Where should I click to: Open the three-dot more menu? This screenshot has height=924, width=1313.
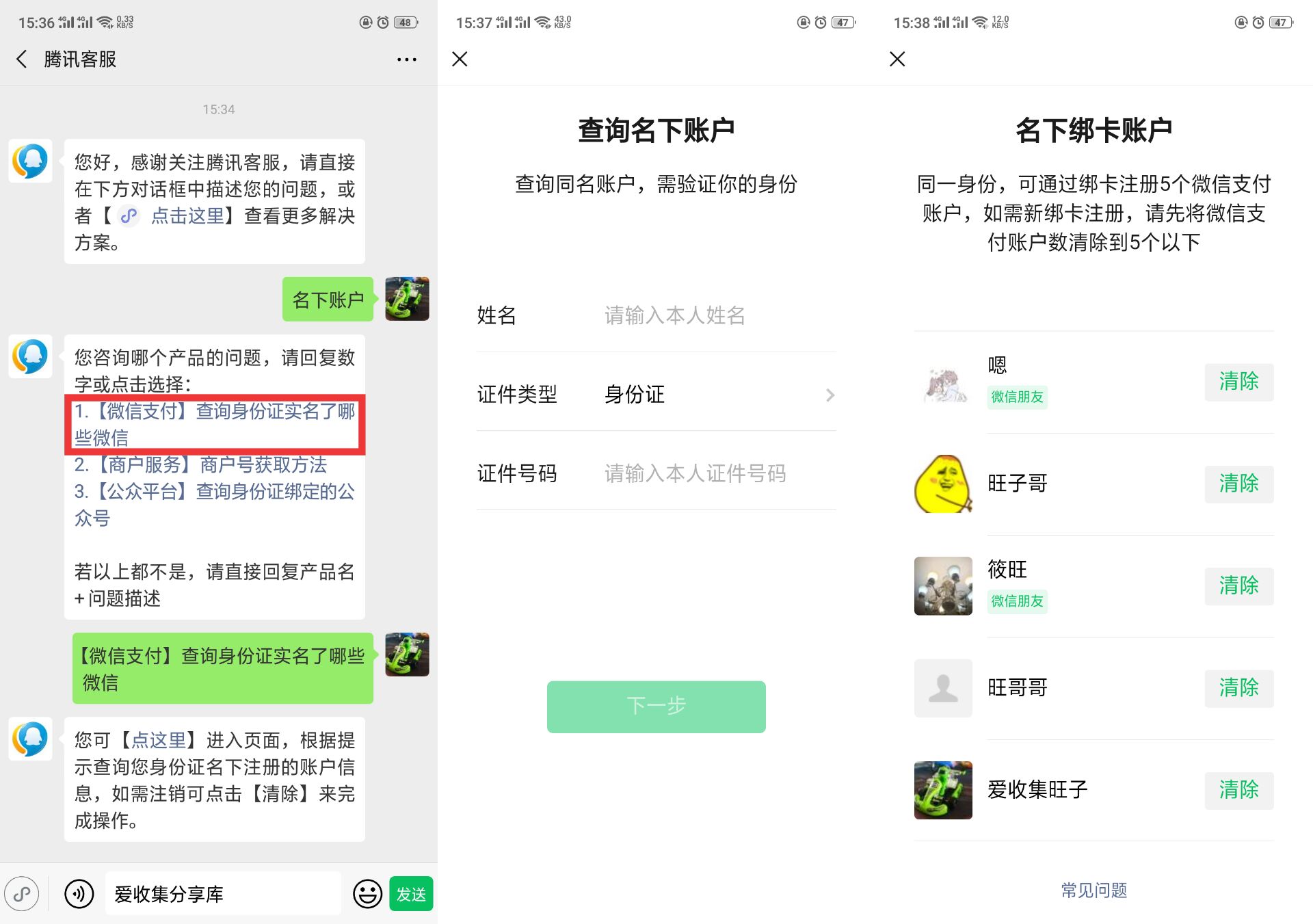(x=407, y=60)
